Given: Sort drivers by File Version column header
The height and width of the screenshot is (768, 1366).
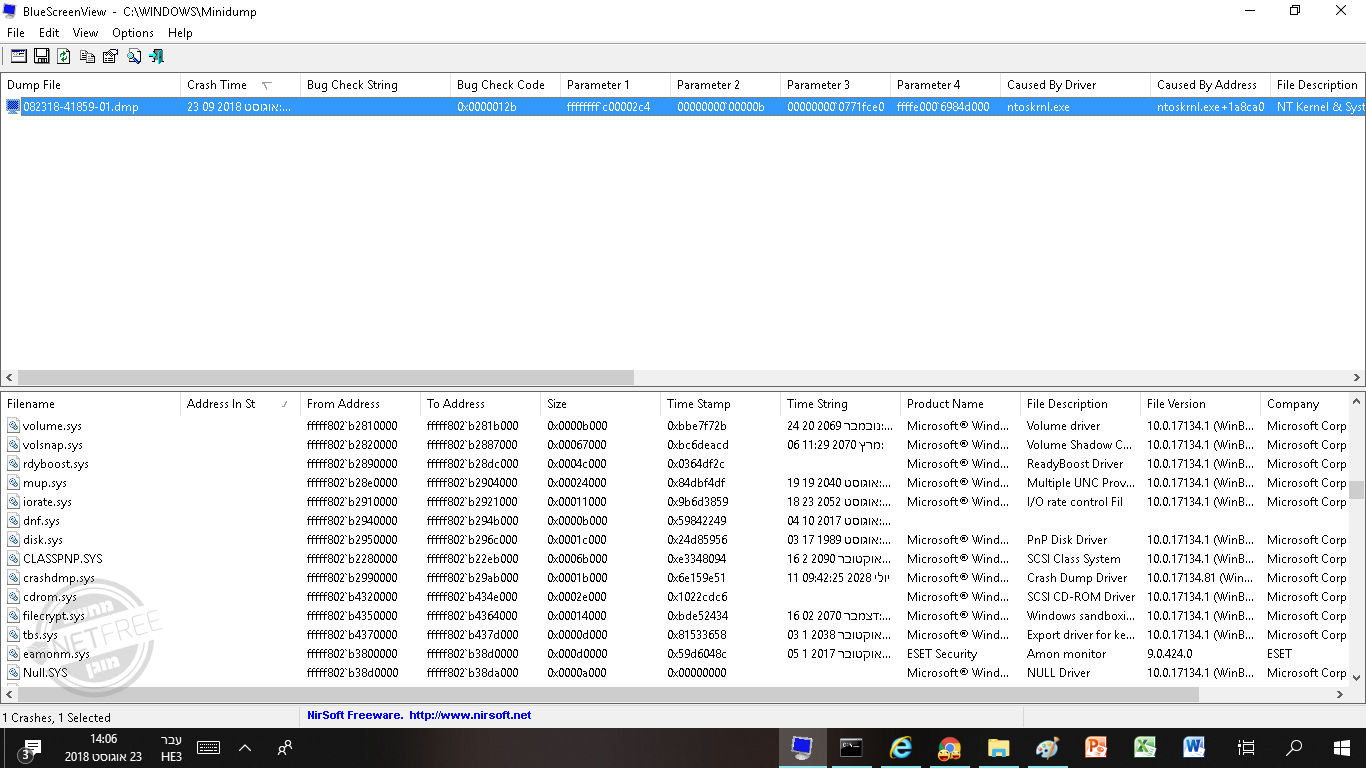Looking at the screenshot, I should click(x=1200, y=404).
